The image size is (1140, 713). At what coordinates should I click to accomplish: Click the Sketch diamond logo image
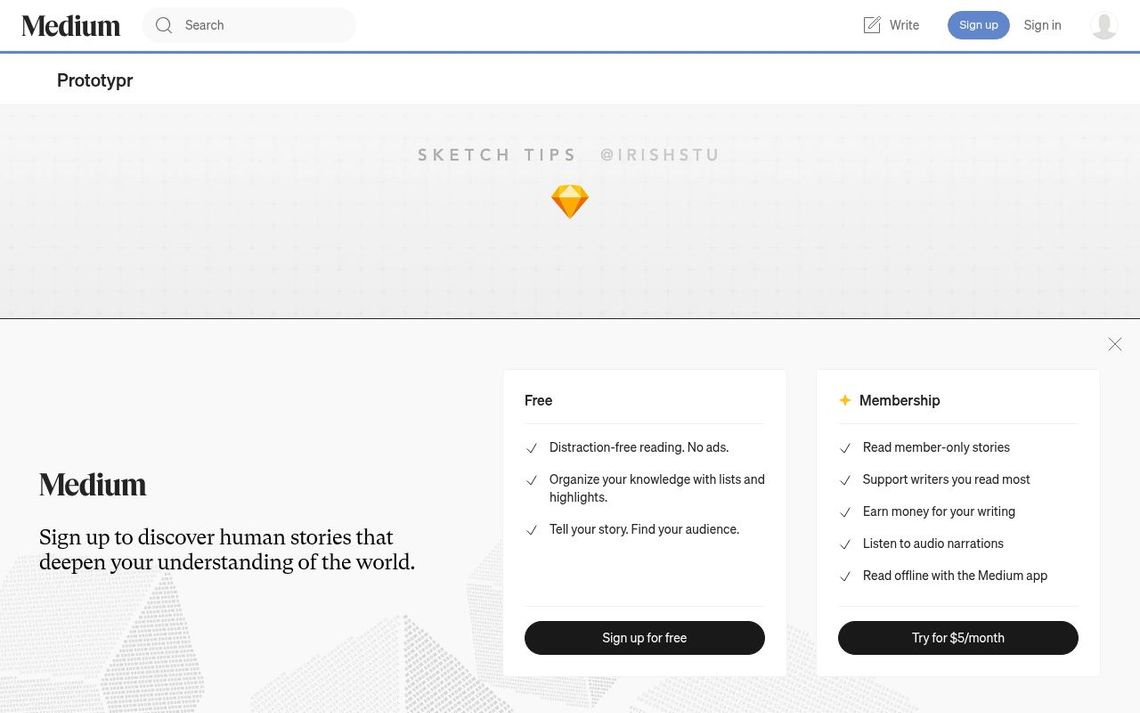pyautogui.click(x=569, y=201)
